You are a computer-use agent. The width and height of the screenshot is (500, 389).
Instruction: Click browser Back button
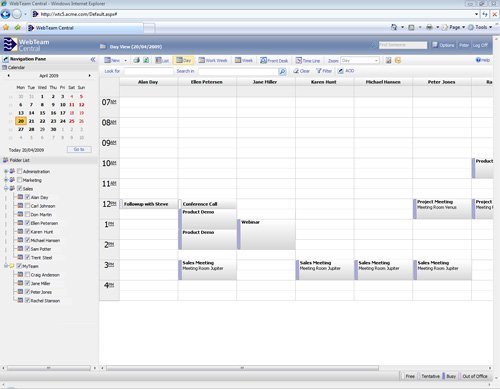[5, 14]
